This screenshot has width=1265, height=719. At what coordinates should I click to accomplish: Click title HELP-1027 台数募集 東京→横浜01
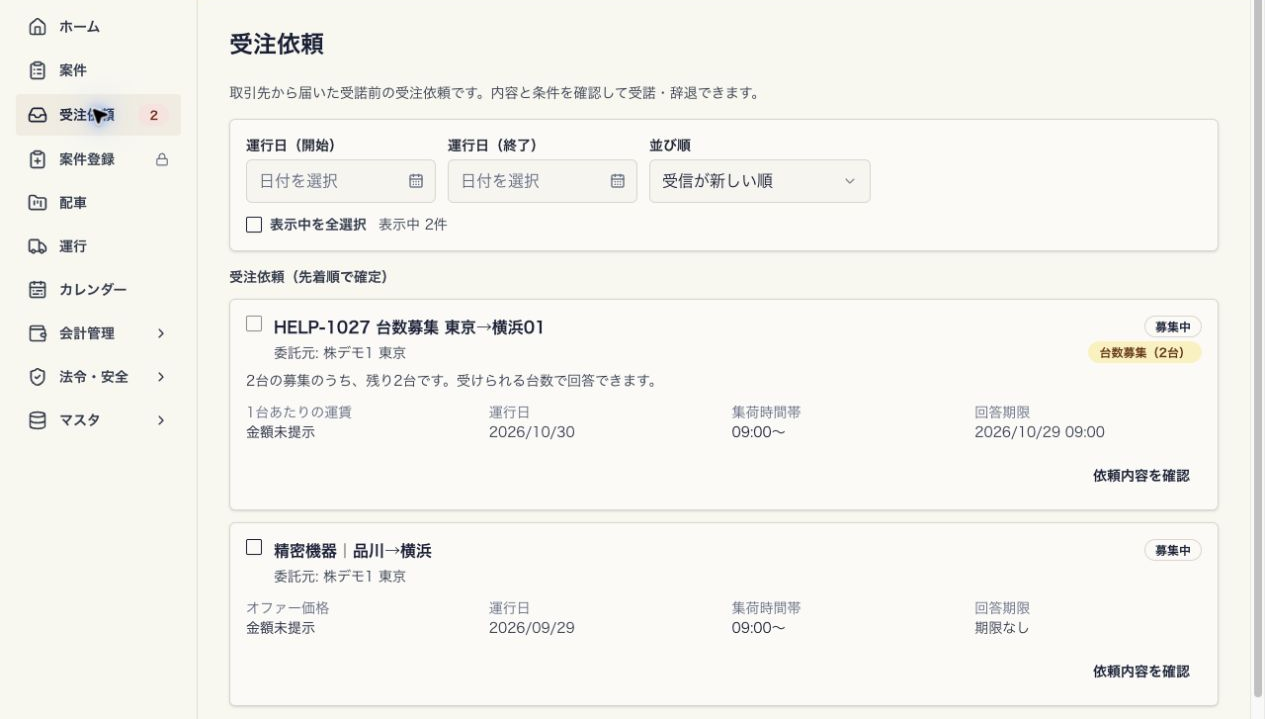[409, 327]
